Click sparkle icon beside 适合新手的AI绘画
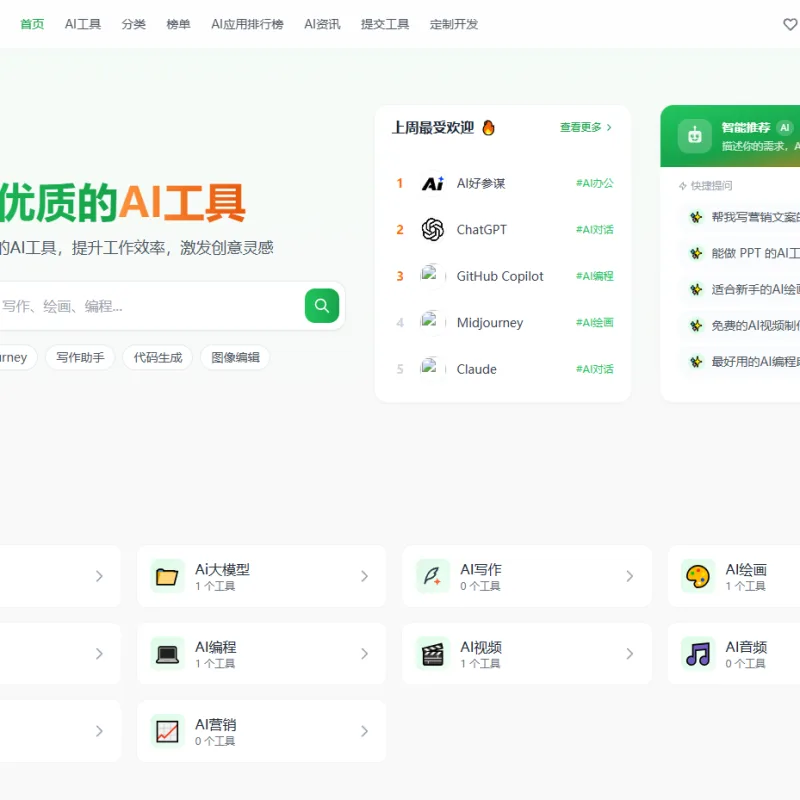 coord(696,289)
